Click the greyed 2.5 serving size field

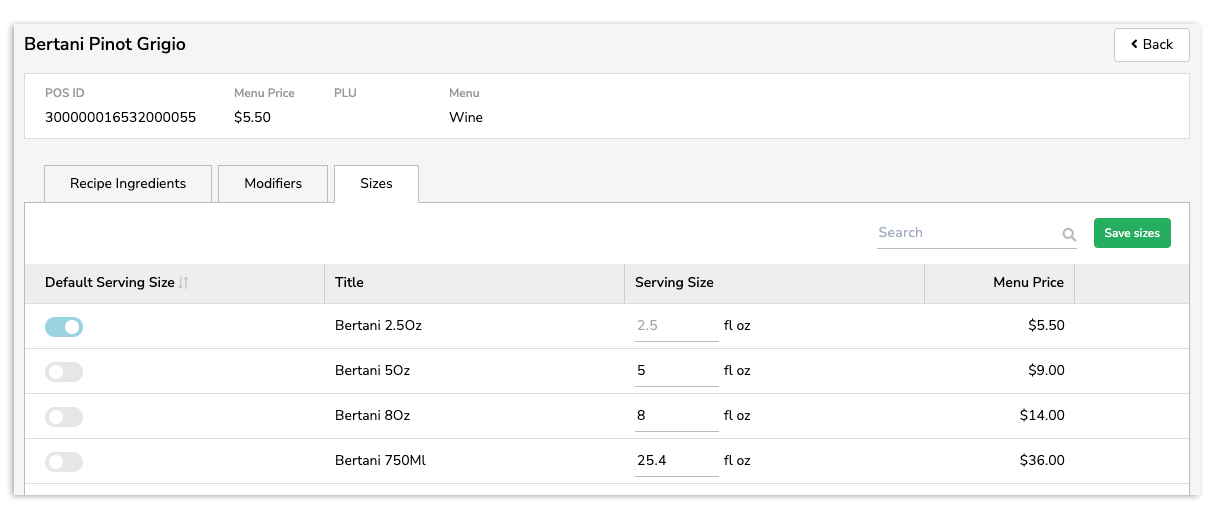[x=676, y=326]
